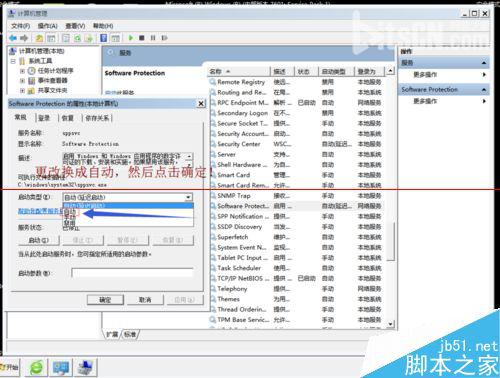Image resolution: width=500 pixels, height=378 pixels.
Task: Choose 自动 from startup type list
Action: point(70,212)
